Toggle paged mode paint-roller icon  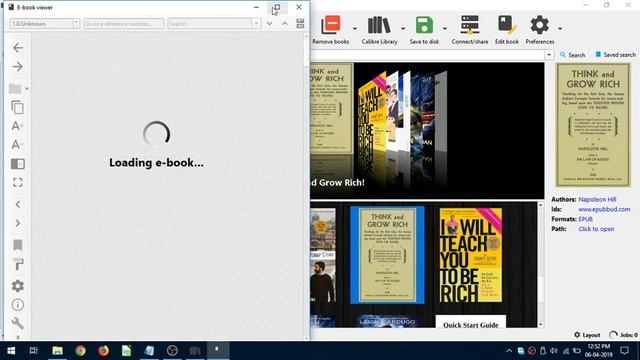(18, 264)
